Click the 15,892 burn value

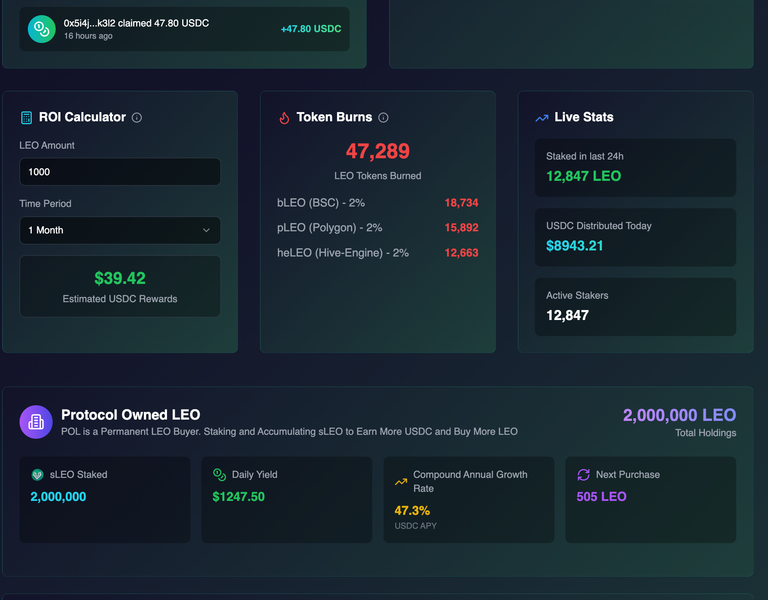[461, 228]
